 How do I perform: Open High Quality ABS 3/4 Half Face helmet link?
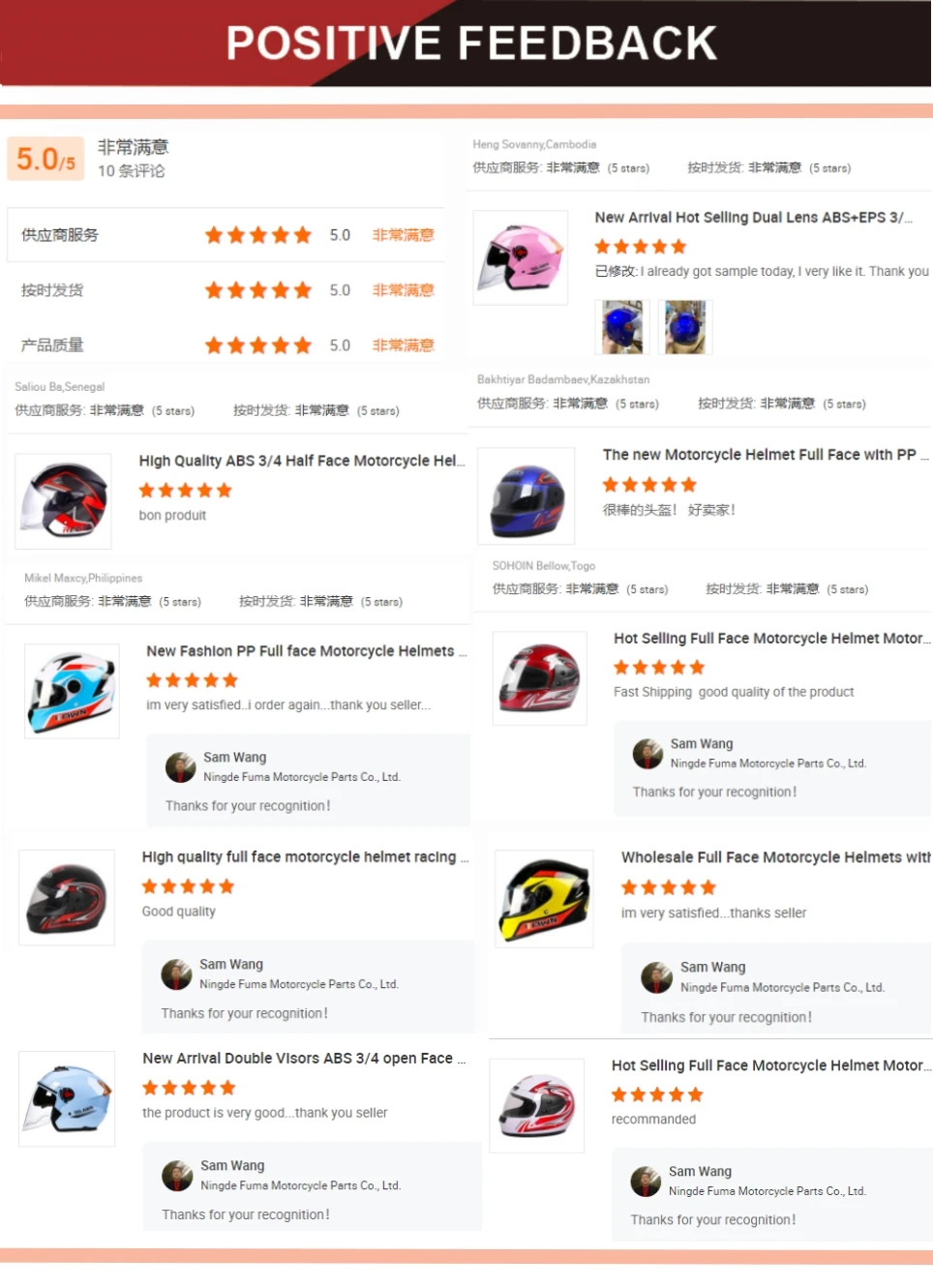point(302,461)
